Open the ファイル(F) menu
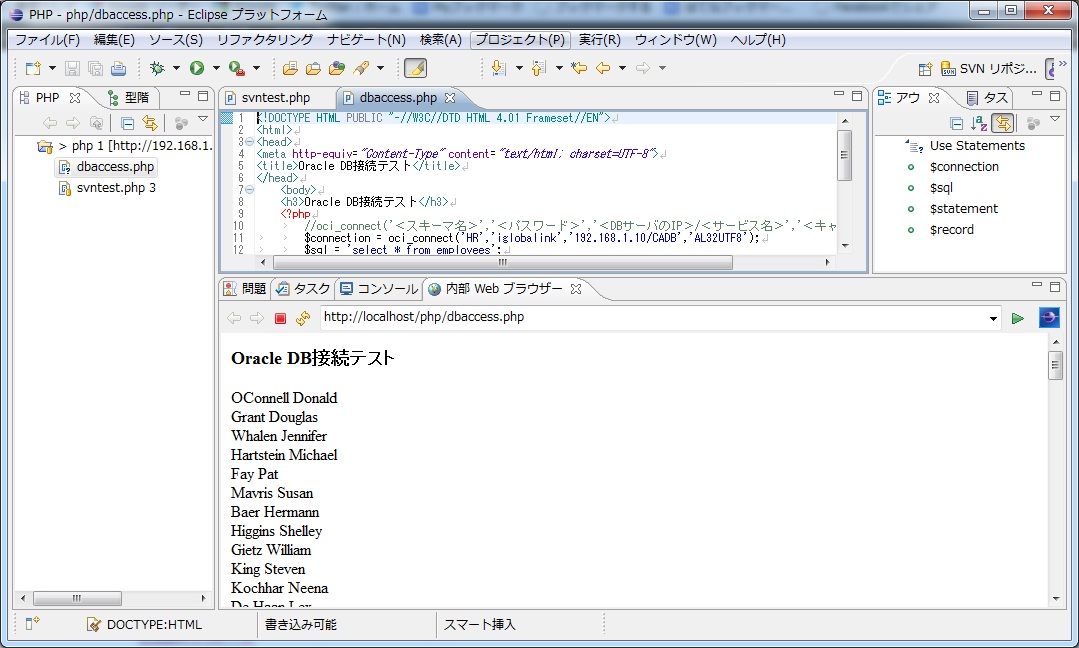1079x648 pixels. tap(47, 40)
